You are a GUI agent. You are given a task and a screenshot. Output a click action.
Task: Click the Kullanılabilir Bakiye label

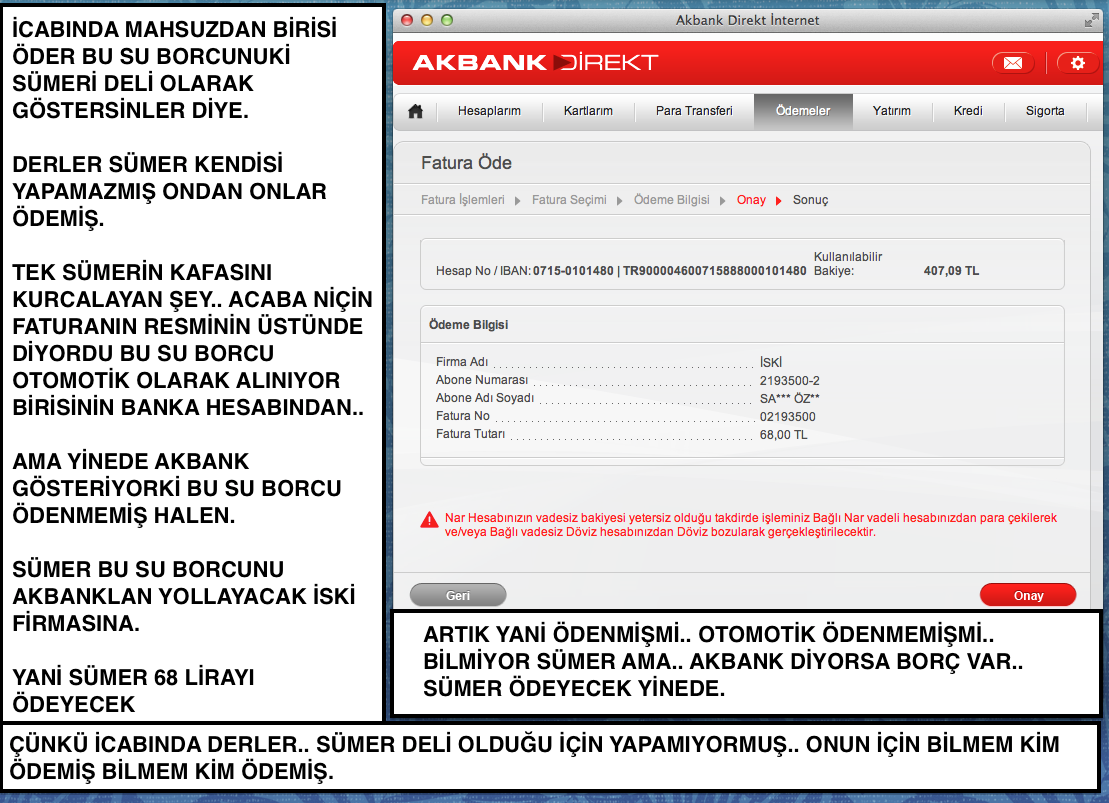[847, 264]
